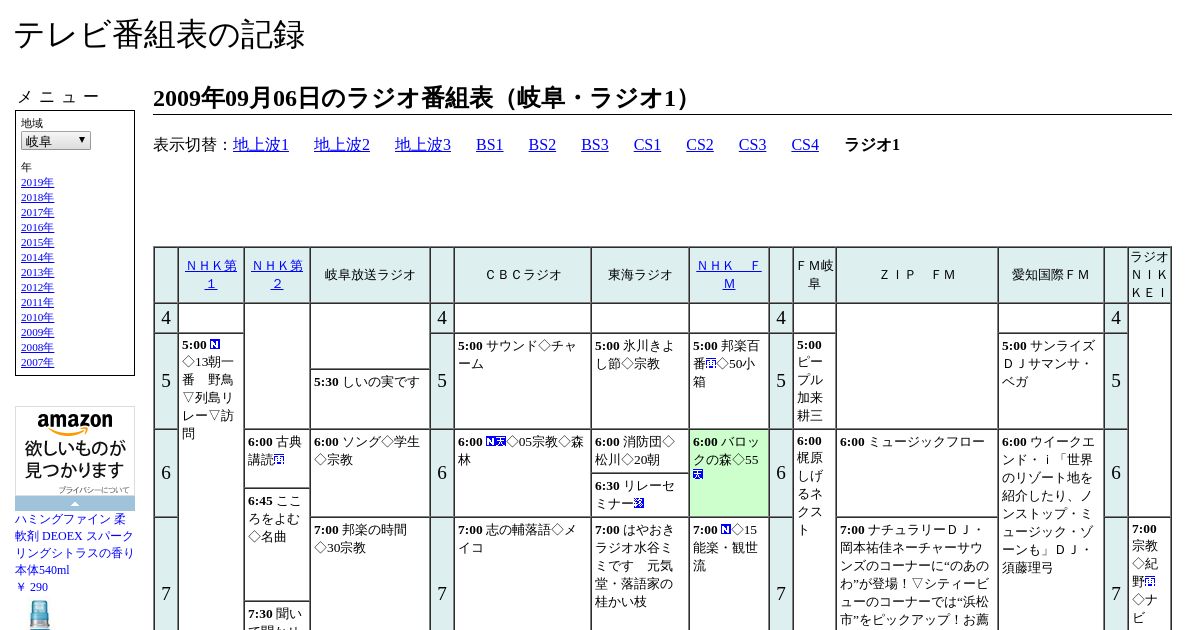Image resolution: width=1200 pixels, height=630 pixels.
Task: Go to the 2017年 archive
Action: tap(38, 212)
